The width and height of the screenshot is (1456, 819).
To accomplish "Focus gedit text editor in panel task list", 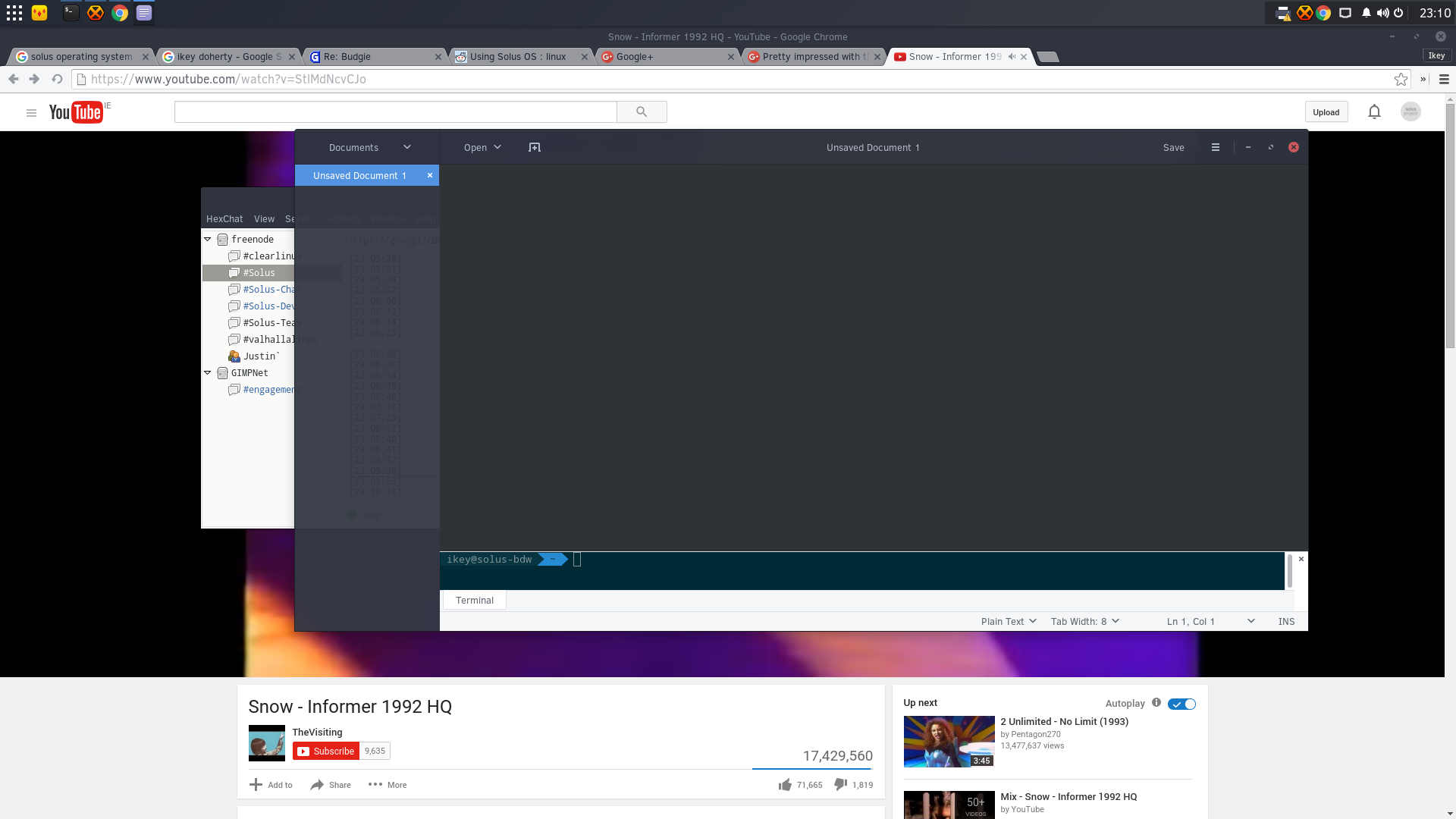I will coord(144,13).
